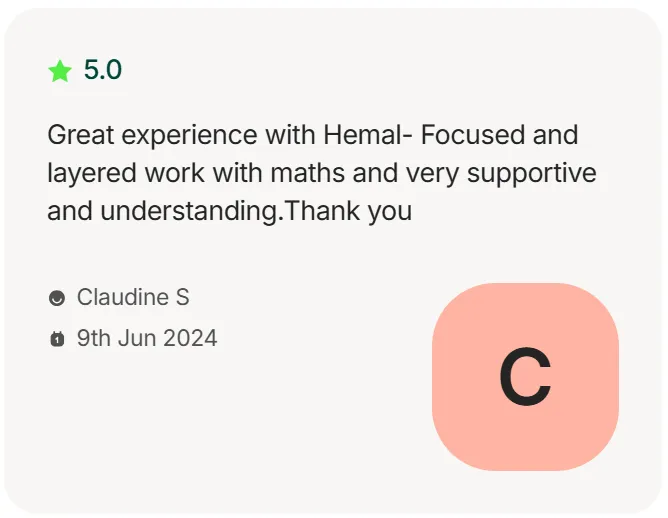Open the pink C avatar tile
The image size is (668, 518).
pyautogui.click(x=525, y=377)
